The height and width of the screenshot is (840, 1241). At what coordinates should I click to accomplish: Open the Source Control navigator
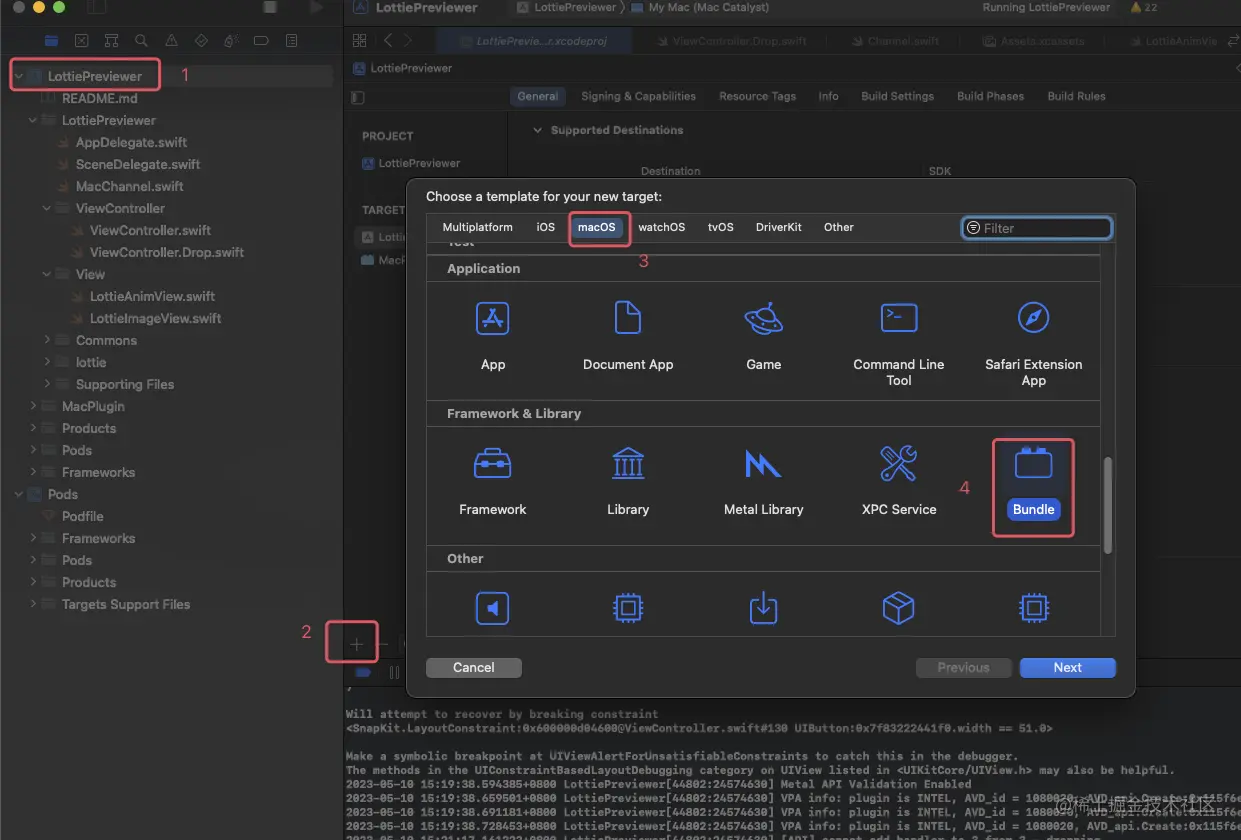[x=81, y=41]
